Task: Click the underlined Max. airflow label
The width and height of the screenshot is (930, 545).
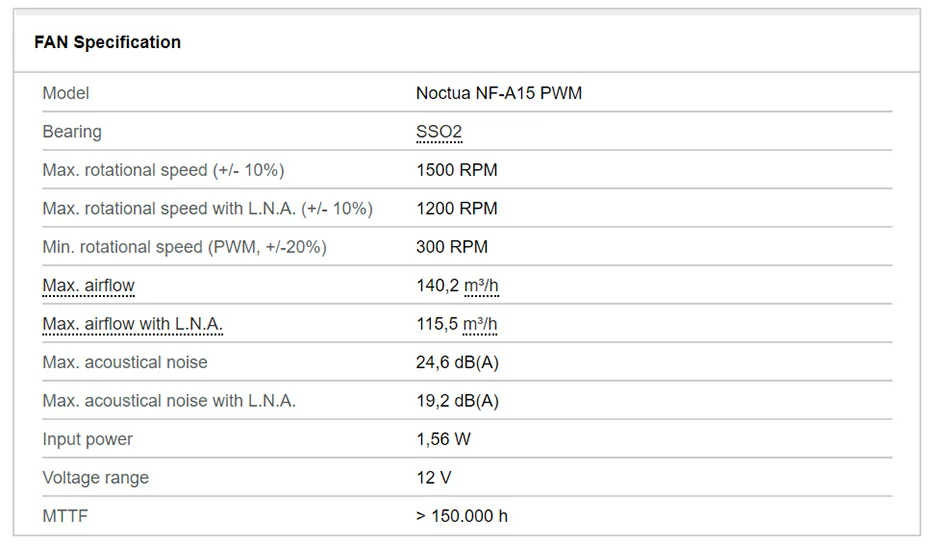Action: click(x=88, y=286)
